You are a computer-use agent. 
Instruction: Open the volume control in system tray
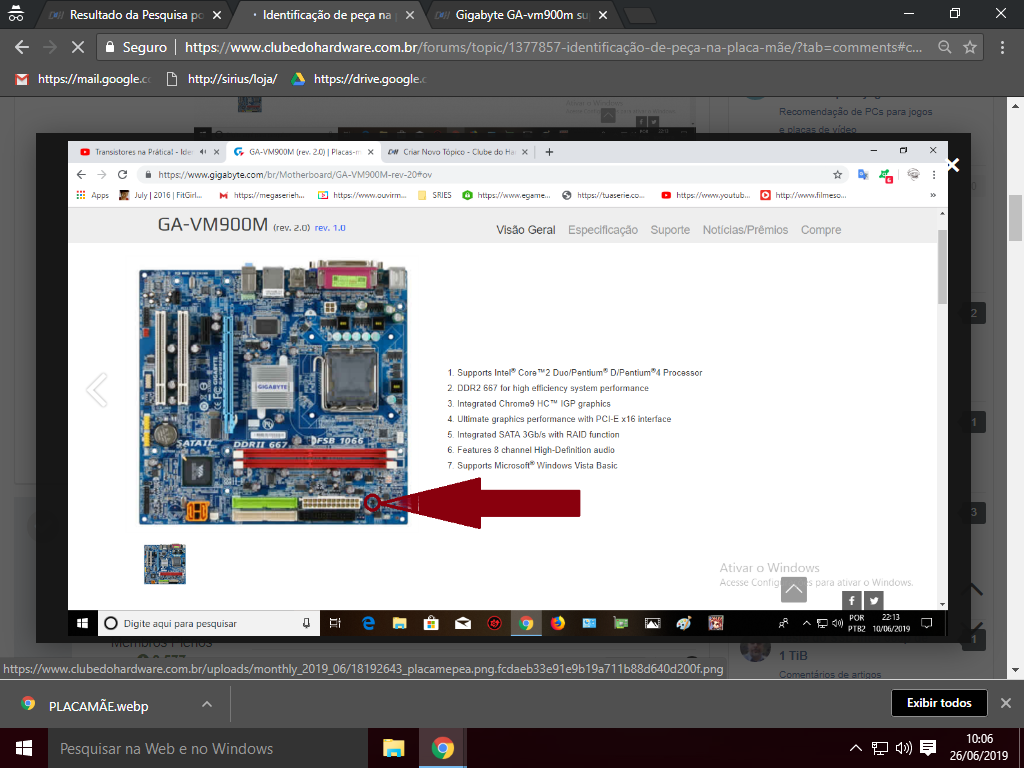904,748
